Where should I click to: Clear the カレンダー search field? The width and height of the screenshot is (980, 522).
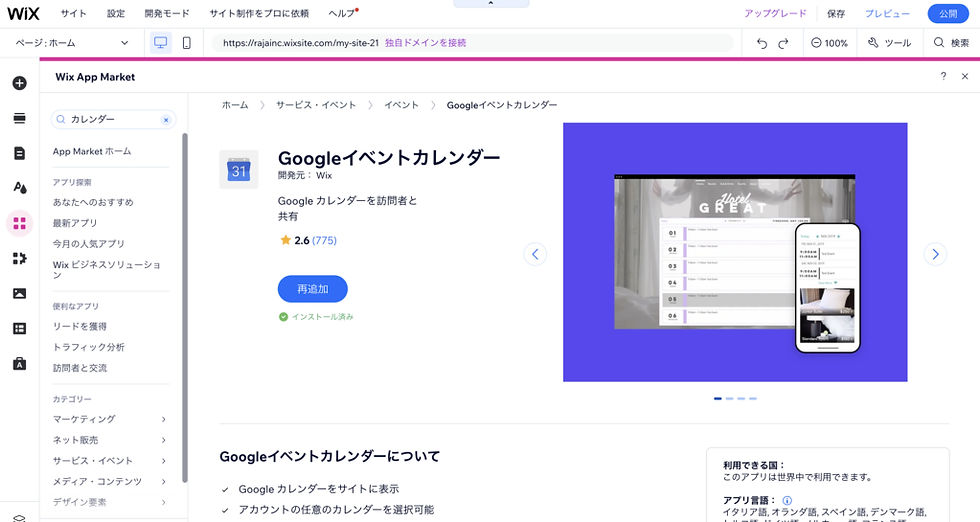click(x=166, y=120)
